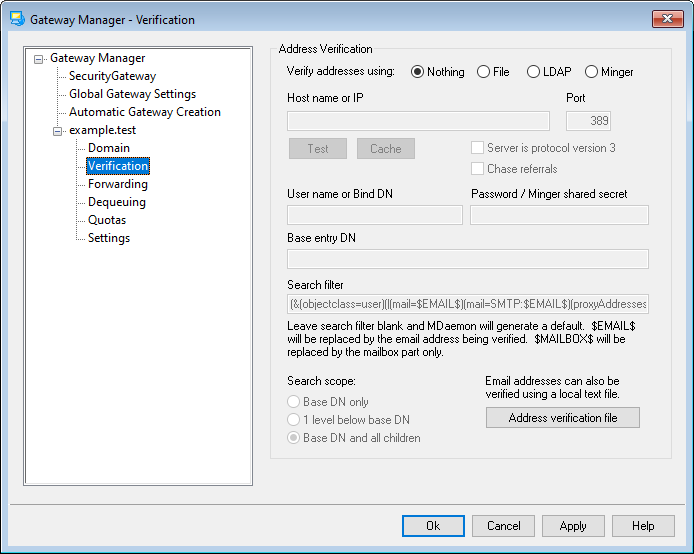Image resolution: width=694 pixels, height=554 pixels.
Task: Collapse the Gateway Manager tree root
Action: (39, 59)
